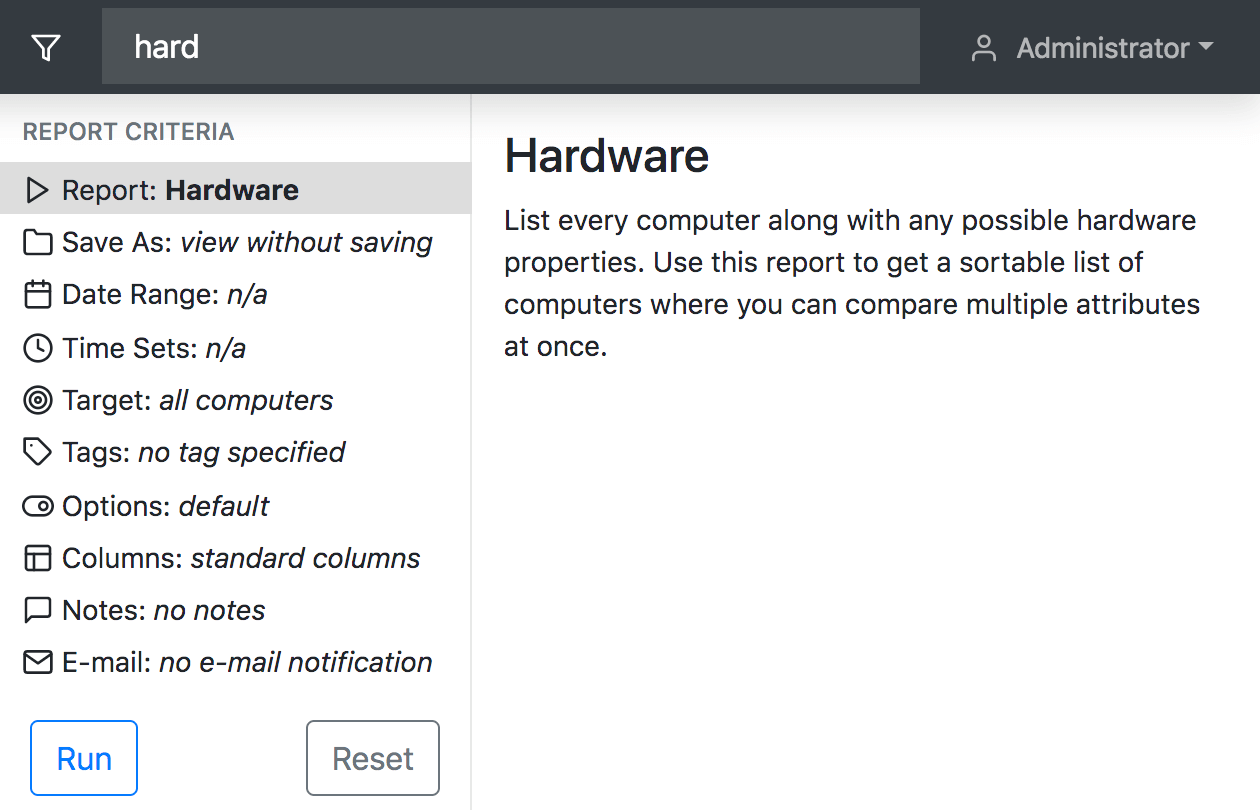Click the user profile icon
1260x810 pixels.
[x=984, y=48]
